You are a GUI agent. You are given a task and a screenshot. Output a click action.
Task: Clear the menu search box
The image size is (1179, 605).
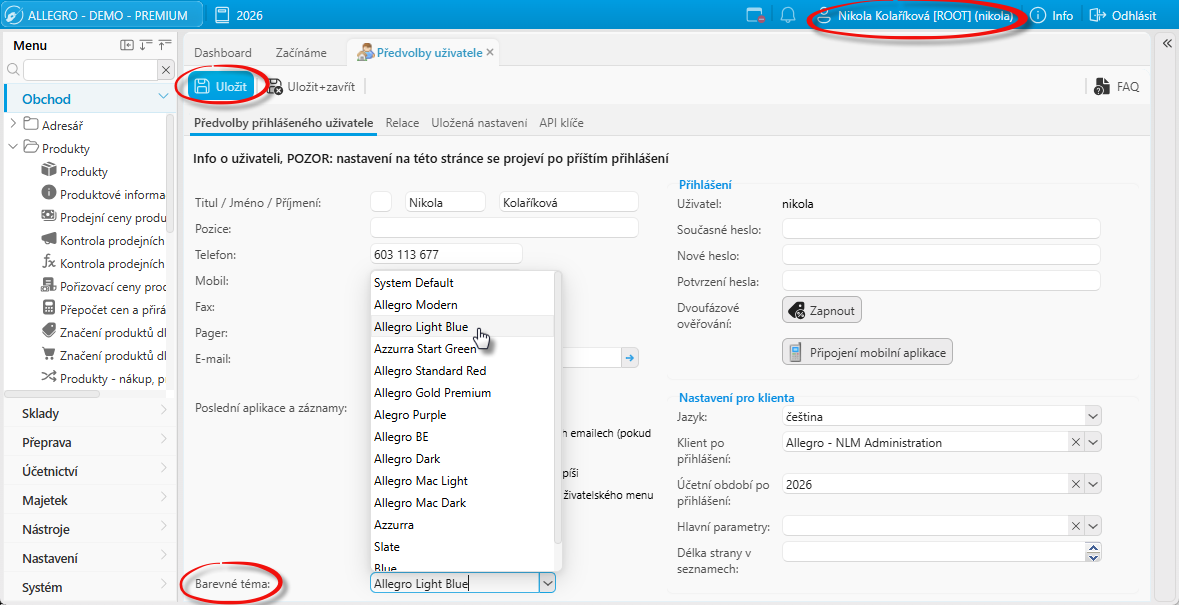(166, 70)
